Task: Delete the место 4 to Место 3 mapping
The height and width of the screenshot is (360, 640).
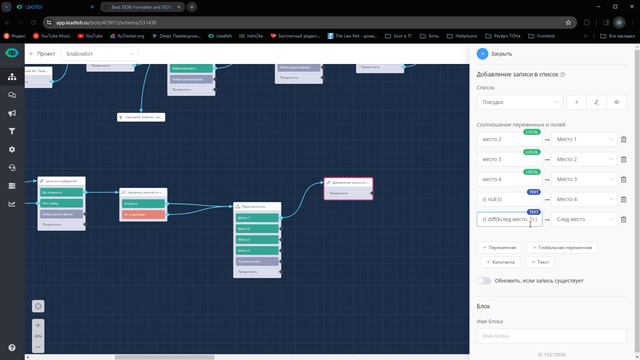Action: tap(623, 180)
